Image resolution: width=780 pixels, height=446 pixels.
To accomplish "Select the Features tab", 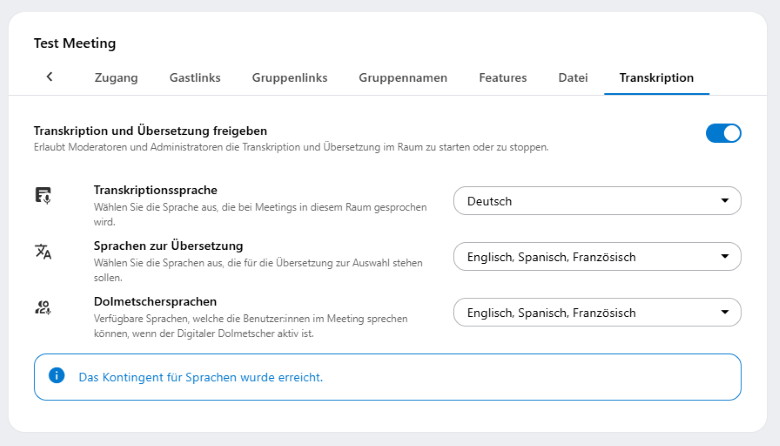I will coord(503,78).
